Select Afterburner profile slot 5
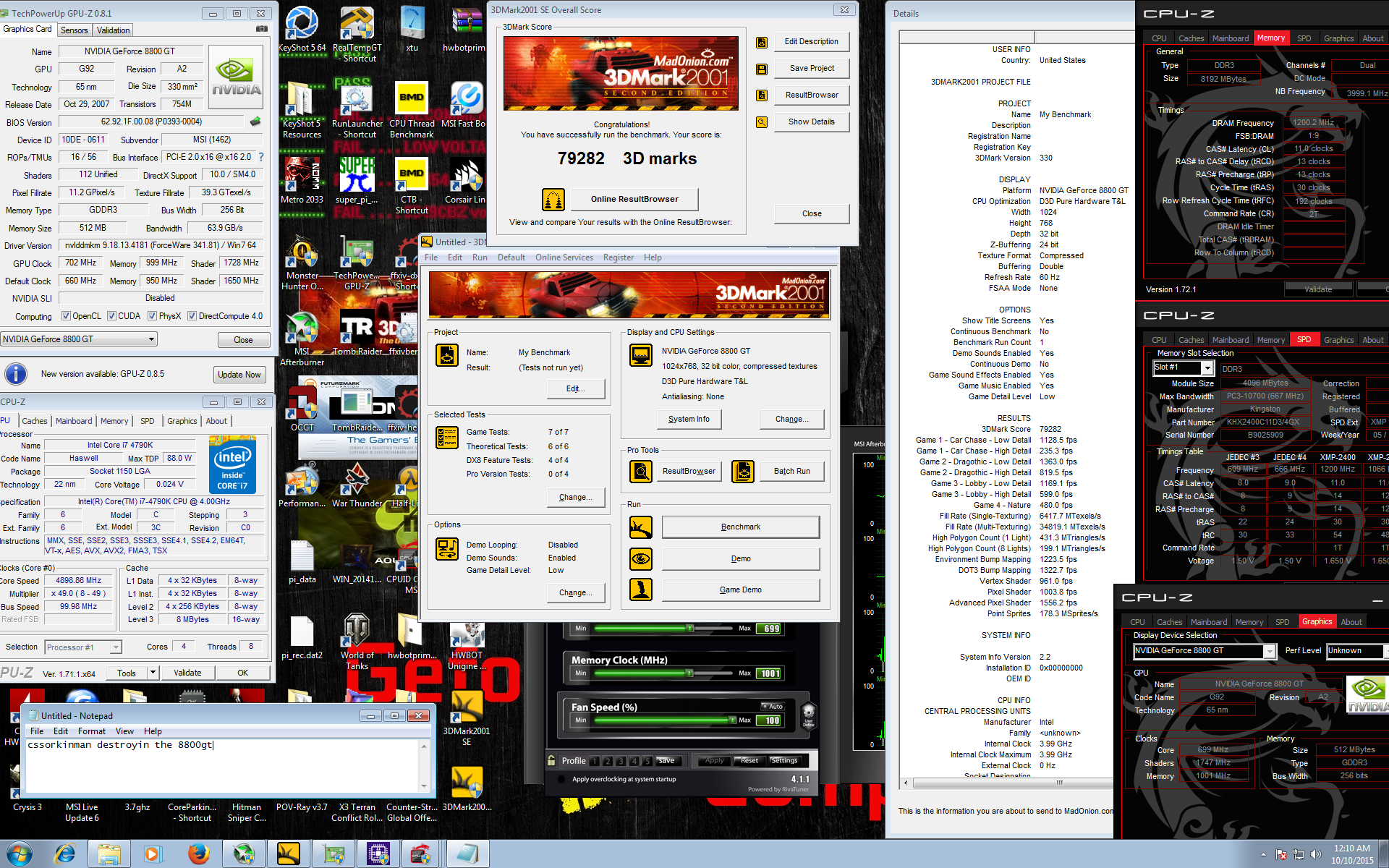This screenshot has width=1389, height=868. [x=647, y=761]
